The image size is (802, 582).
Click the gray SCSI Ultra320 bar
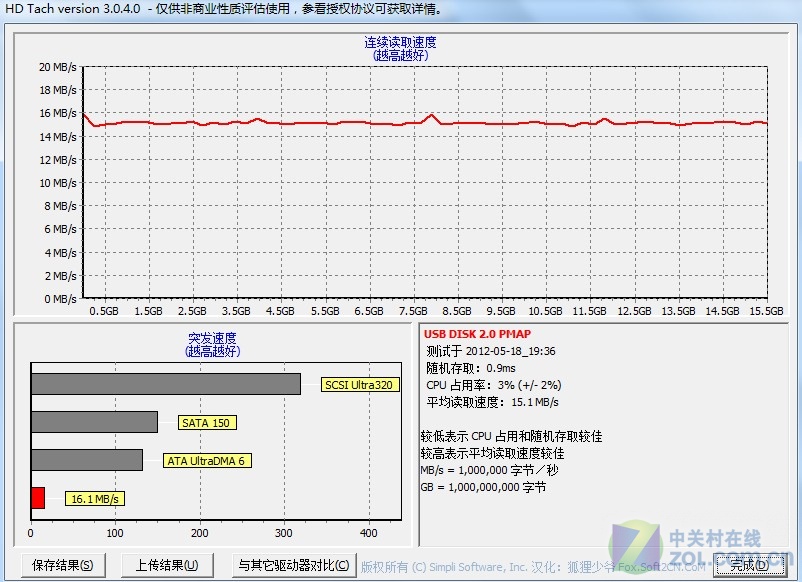tap(165, 384)
